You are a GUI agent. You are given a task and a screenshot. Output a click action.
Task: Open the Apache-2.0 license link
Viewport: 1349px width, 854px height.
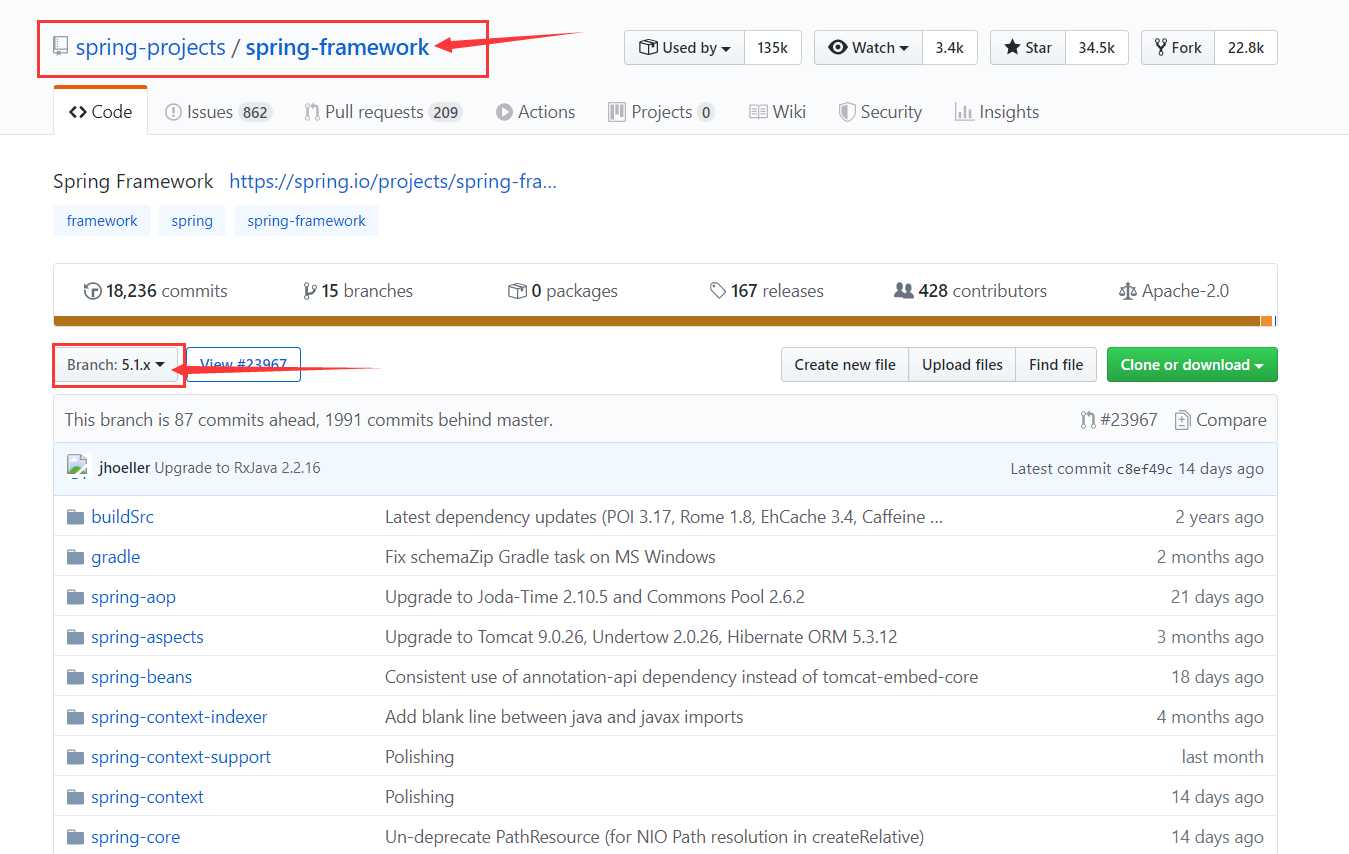pyautogui.click(x=1174, y=291)
